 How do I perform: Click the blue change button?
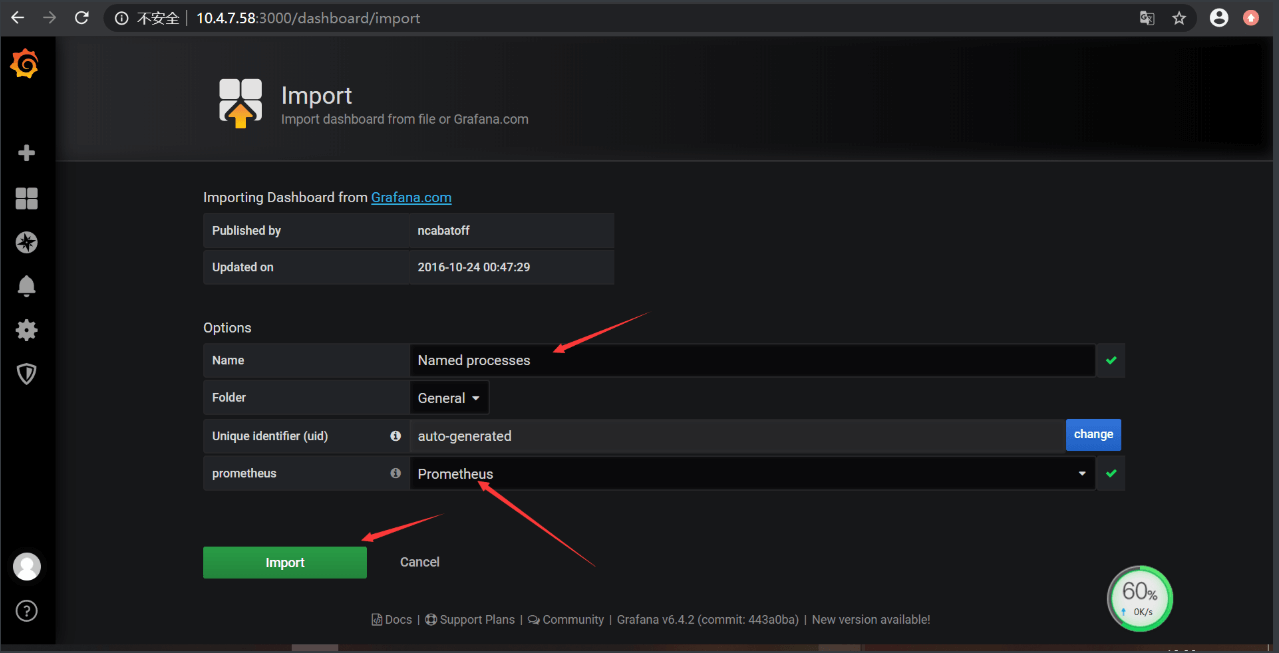point(1093,435)
